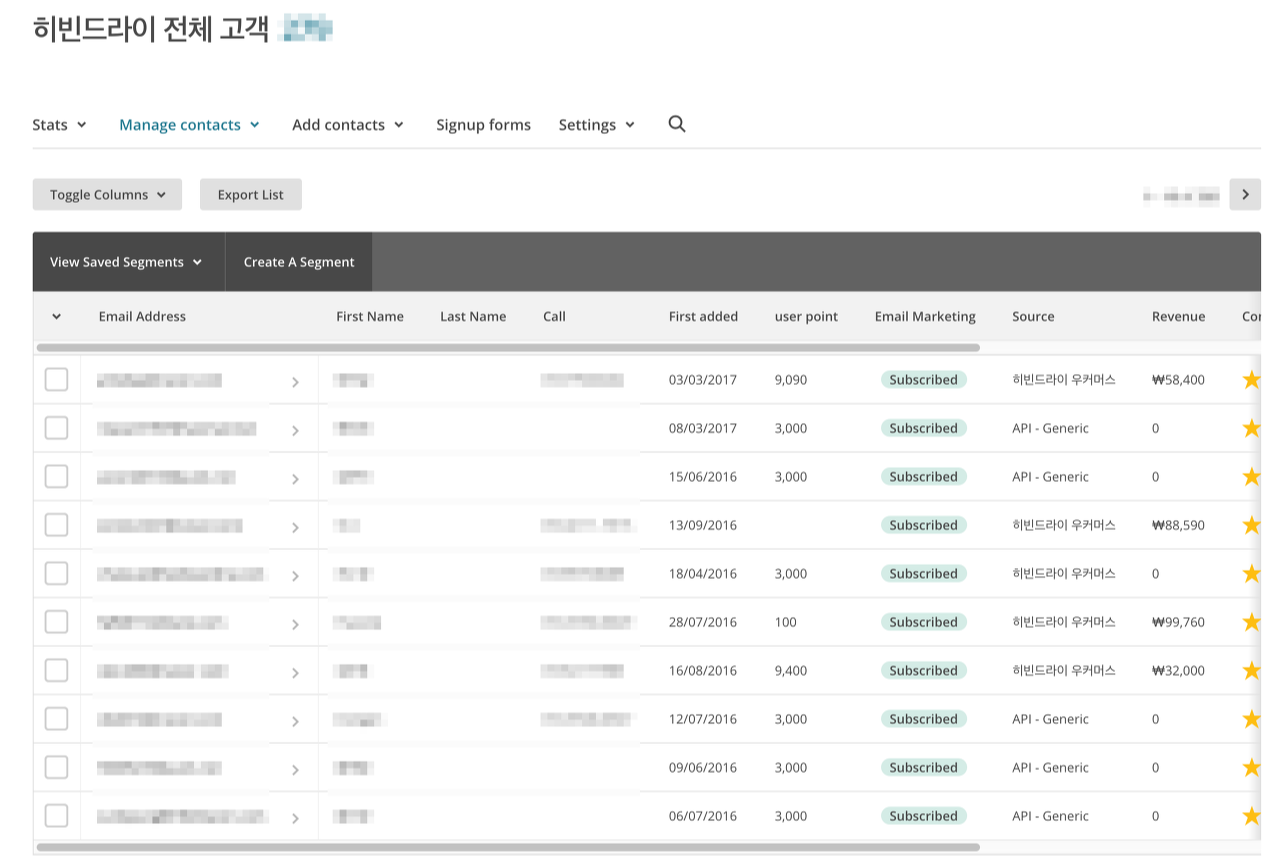Check the box in the 16/08/2016 row

57,670
